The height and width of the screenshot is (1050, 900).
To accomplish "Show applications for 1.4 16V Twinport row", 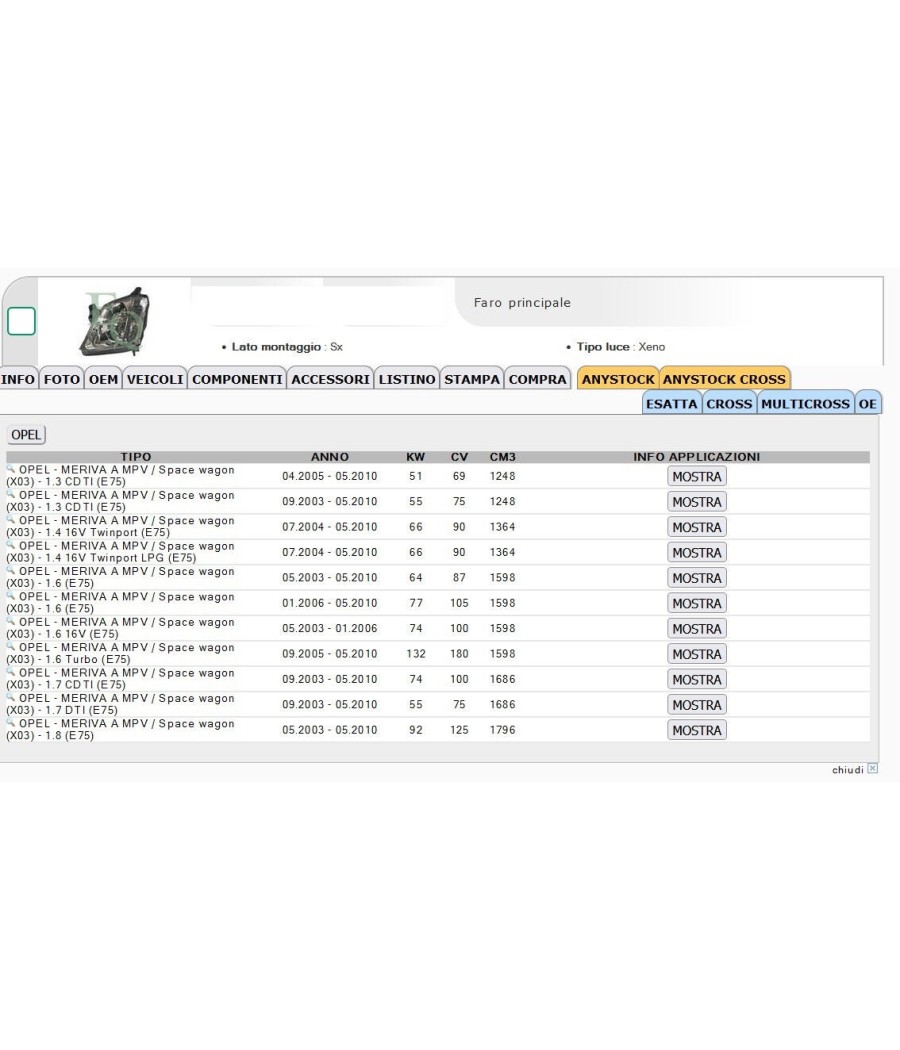I will [x=697, y=527].
